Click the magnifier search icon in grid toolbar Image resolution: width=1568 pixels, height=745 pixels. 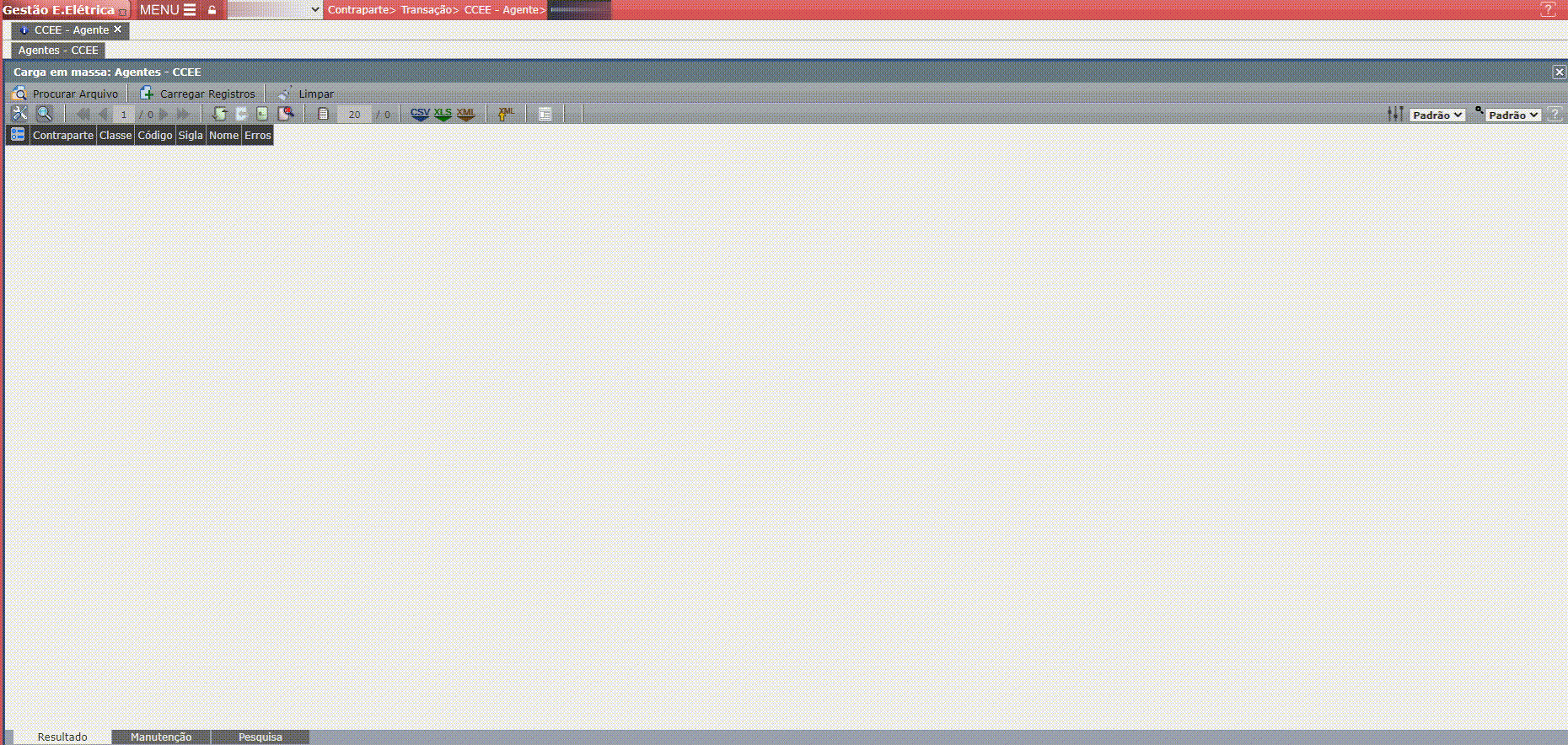pyautogui.click(x=45, y=114)
